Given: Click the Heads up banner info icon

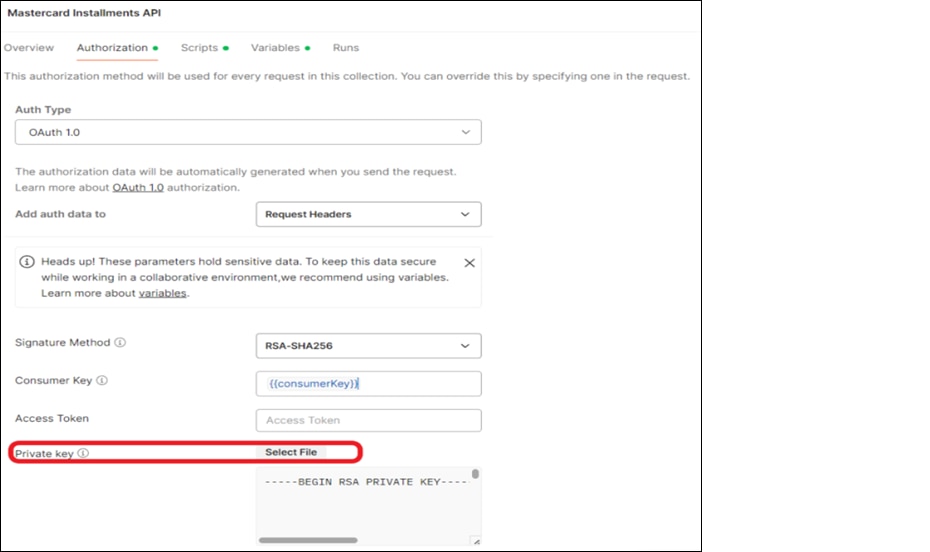Looking at the screenshot, I should pyautogui.click(x=29, y=262).
